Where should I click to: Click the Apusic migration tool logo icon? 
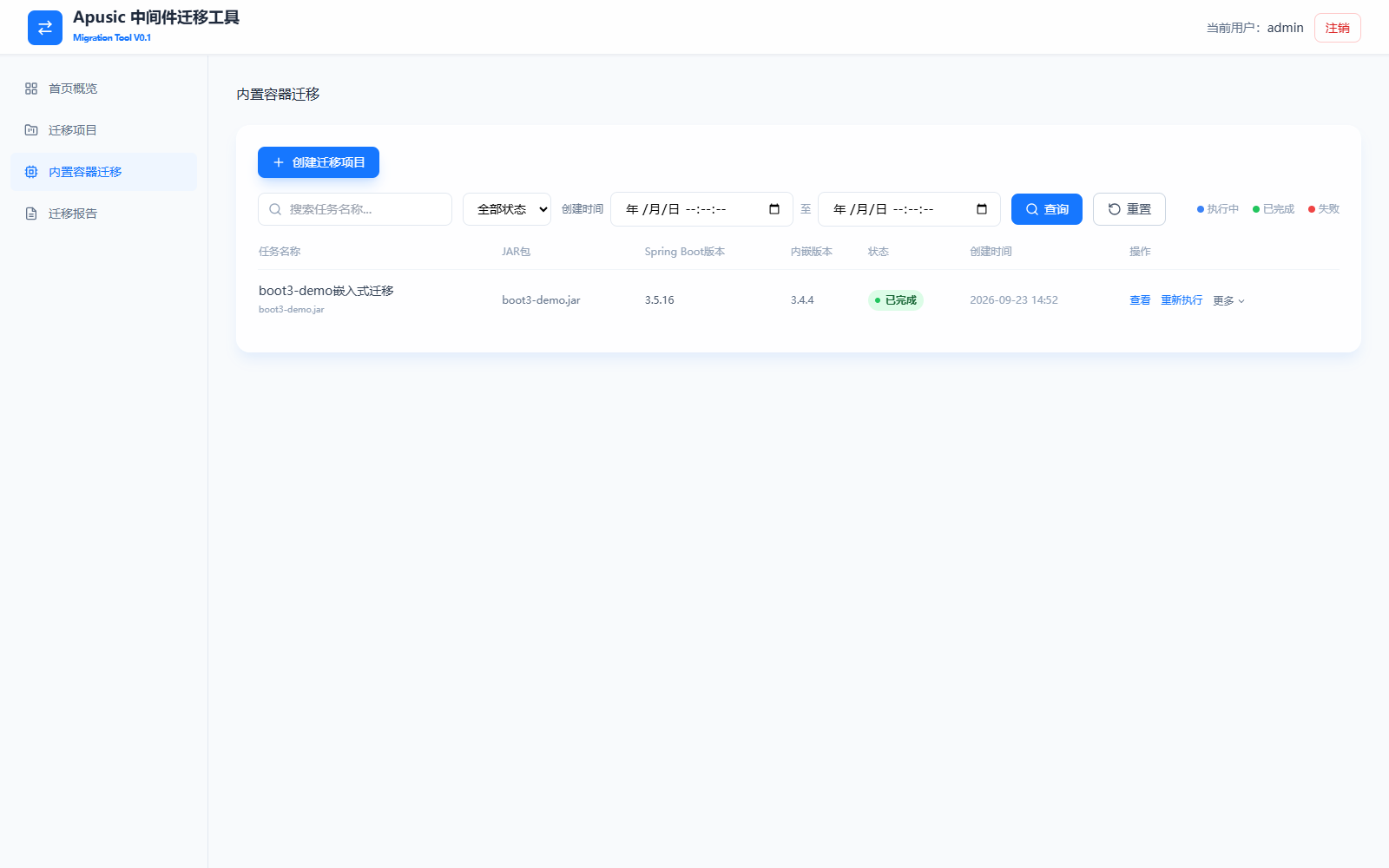45,28
